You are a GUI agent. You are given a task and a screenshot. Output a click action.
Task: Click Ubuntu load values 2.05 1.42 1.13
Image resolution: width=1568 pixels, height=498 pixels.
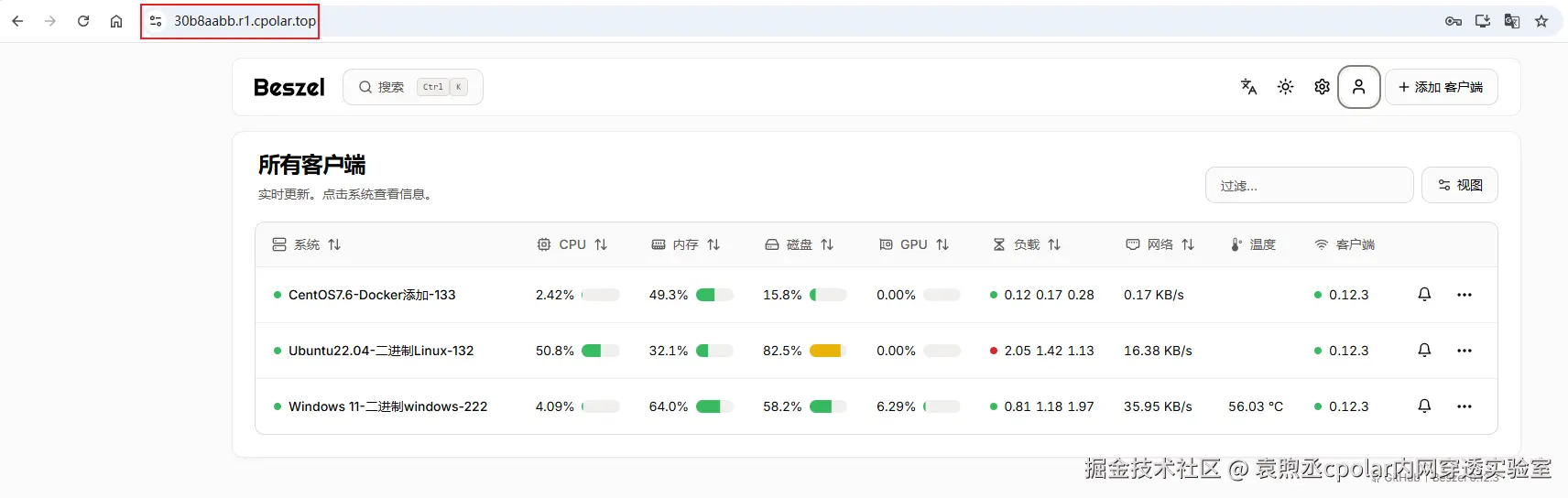pyautogui.click(x=1049, y=351)
